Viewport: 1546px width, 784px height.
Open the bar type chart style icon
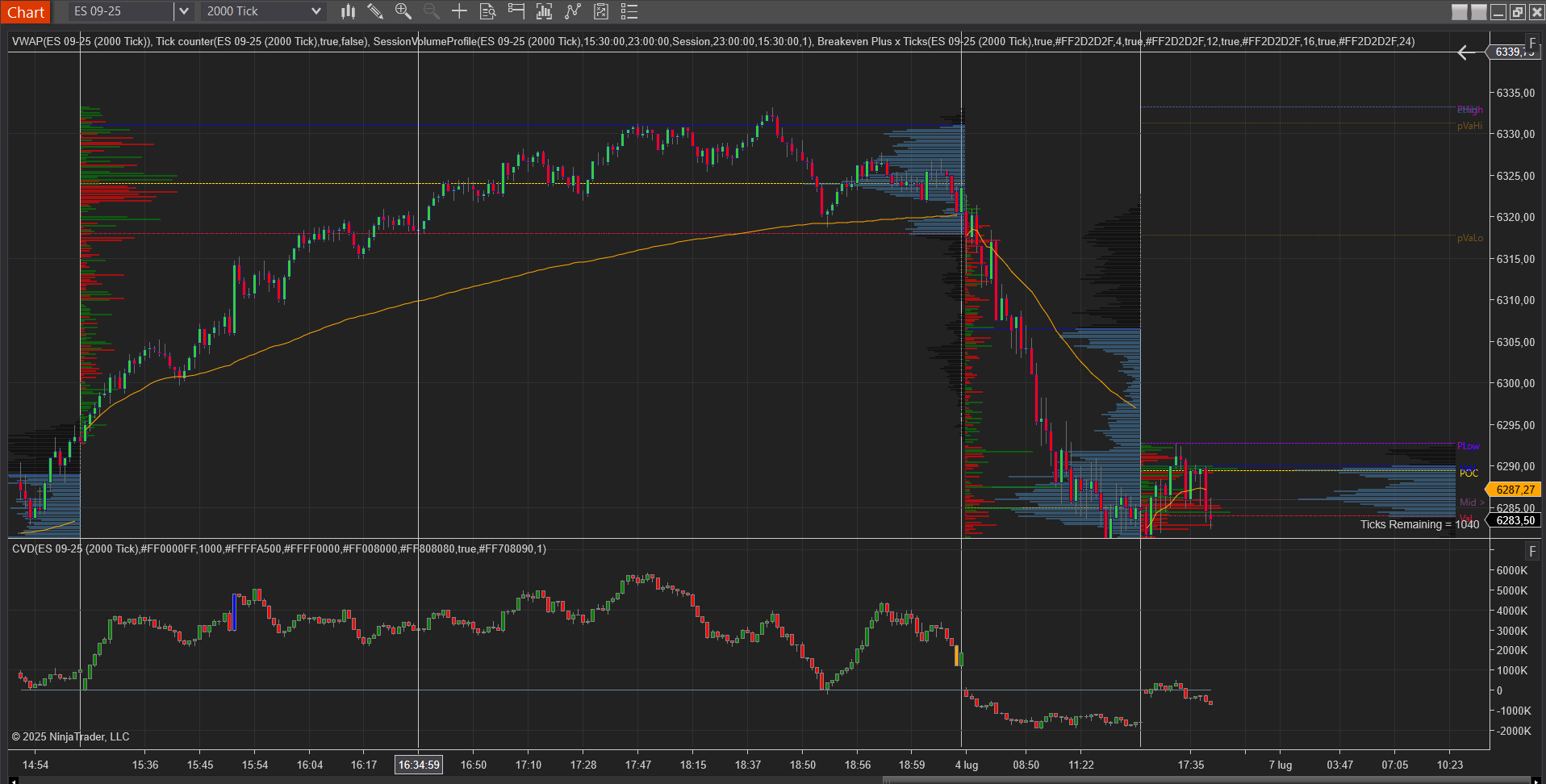348,11
